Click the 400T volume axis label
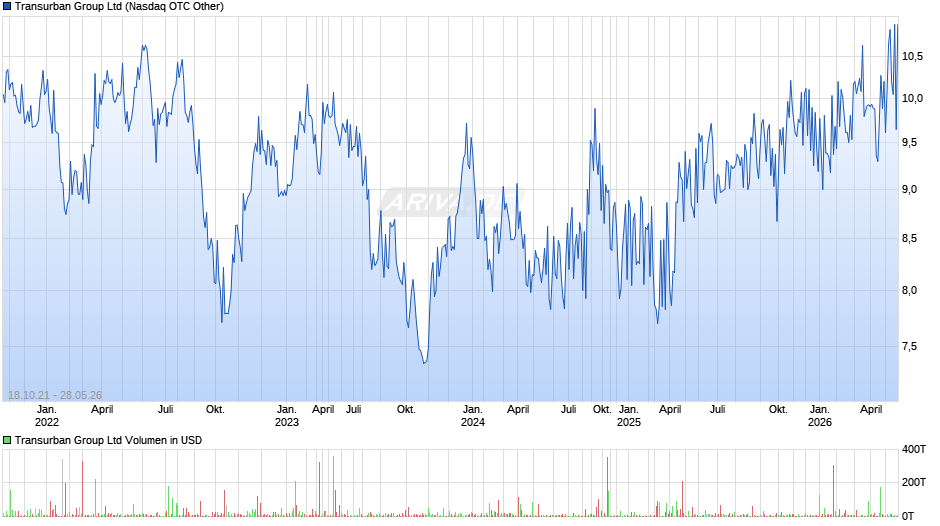This screenshot has width=940, height=526. pos(914,449)
